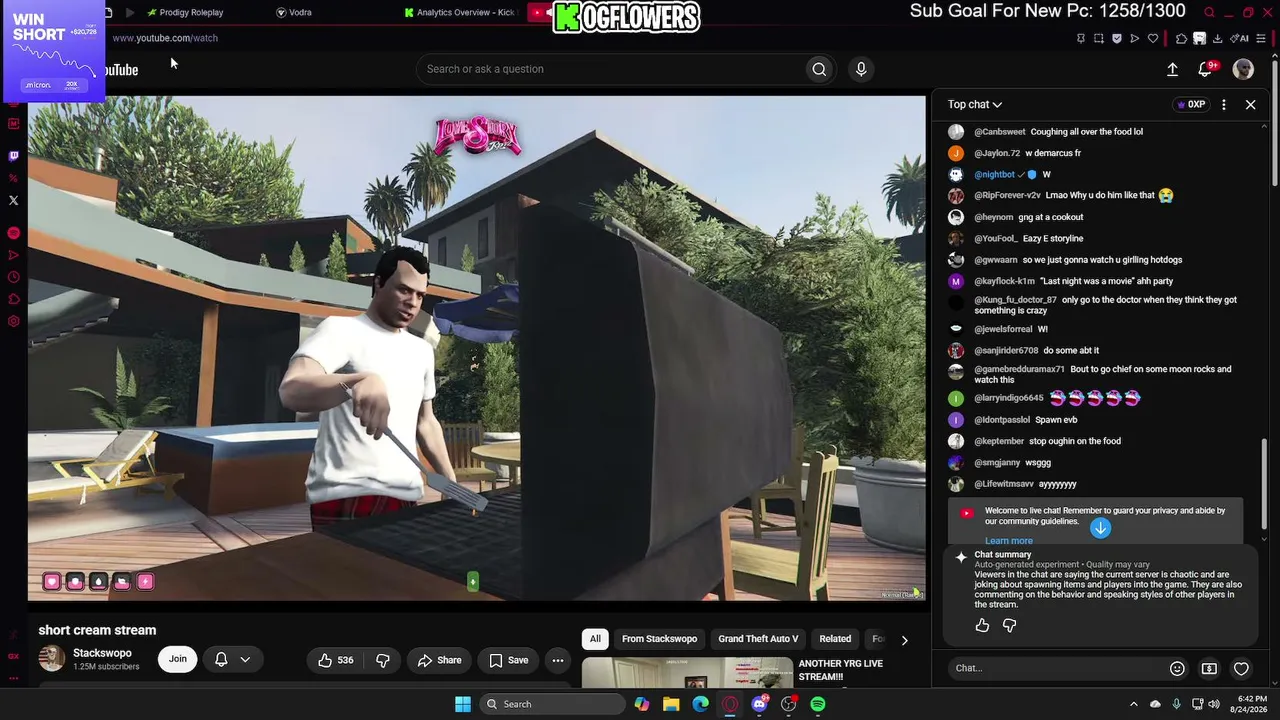Like the video with 536 likes
The height and width of the screenshot is (720, 1280).
coord(336,660)
